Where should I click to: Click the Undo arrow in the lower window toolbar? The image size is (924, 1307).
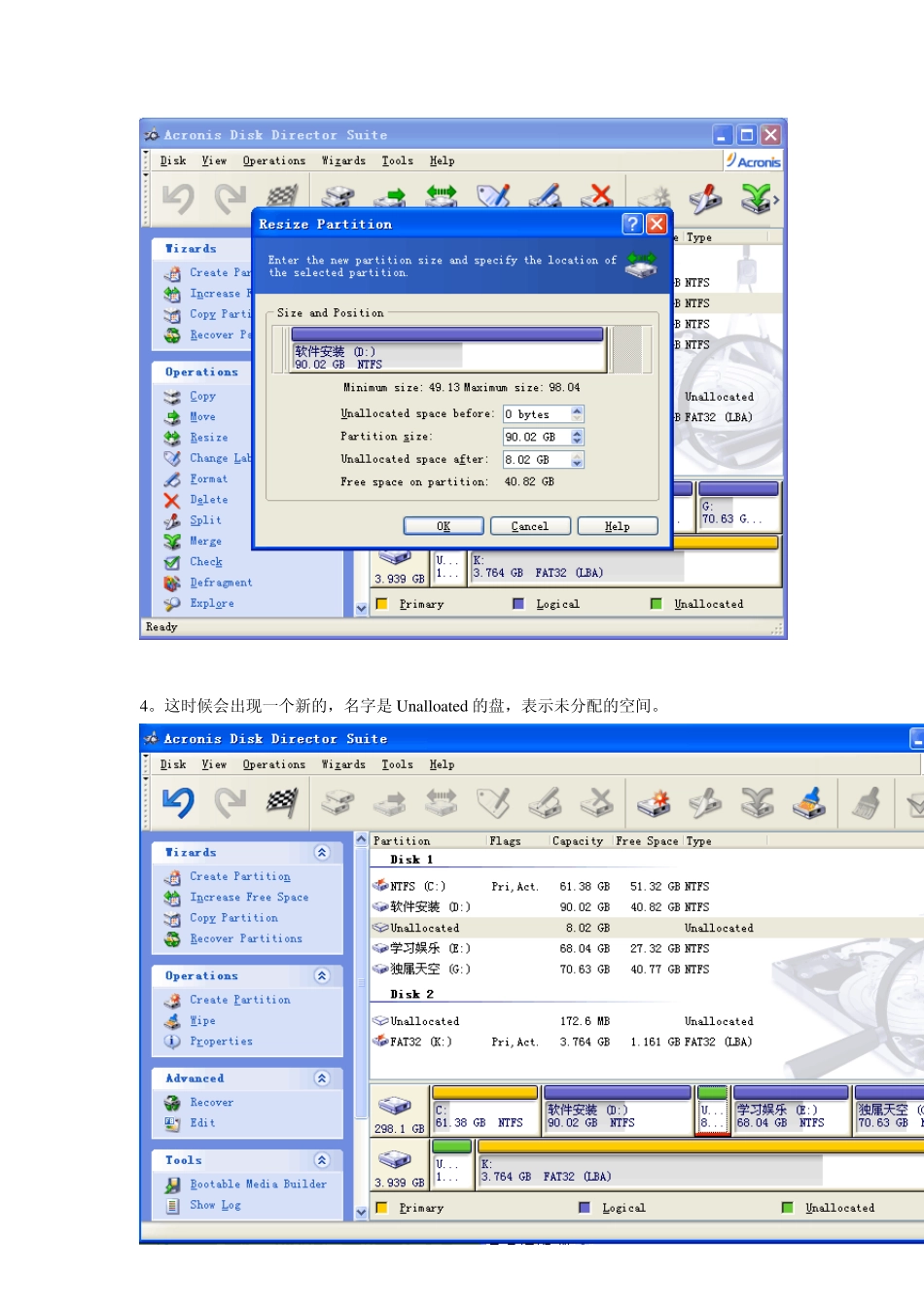pyautogui.click(x=178, y=802)
